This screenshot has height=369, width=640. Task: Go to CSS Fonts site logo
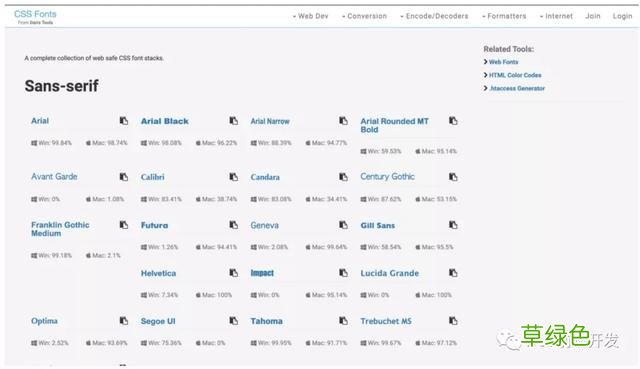coord(35,16)
